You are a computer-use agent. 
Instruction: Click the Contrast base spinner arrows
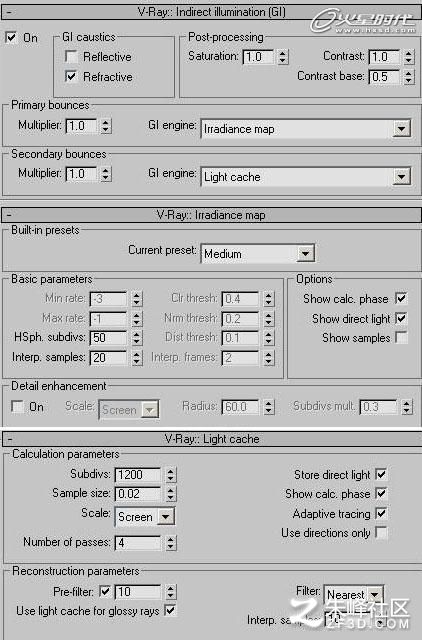(x=409, y=77)
